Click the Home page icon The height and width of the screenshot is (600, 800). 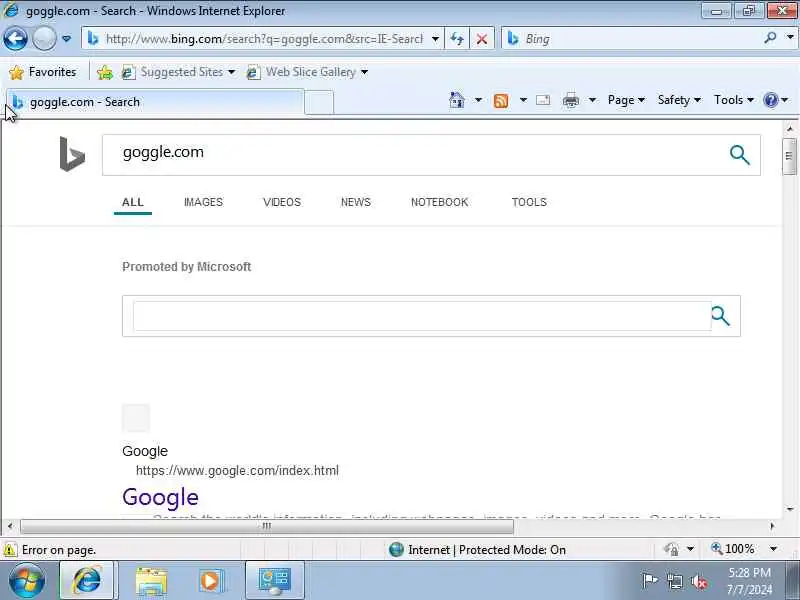pyautogui.click(x=457, y=100)
